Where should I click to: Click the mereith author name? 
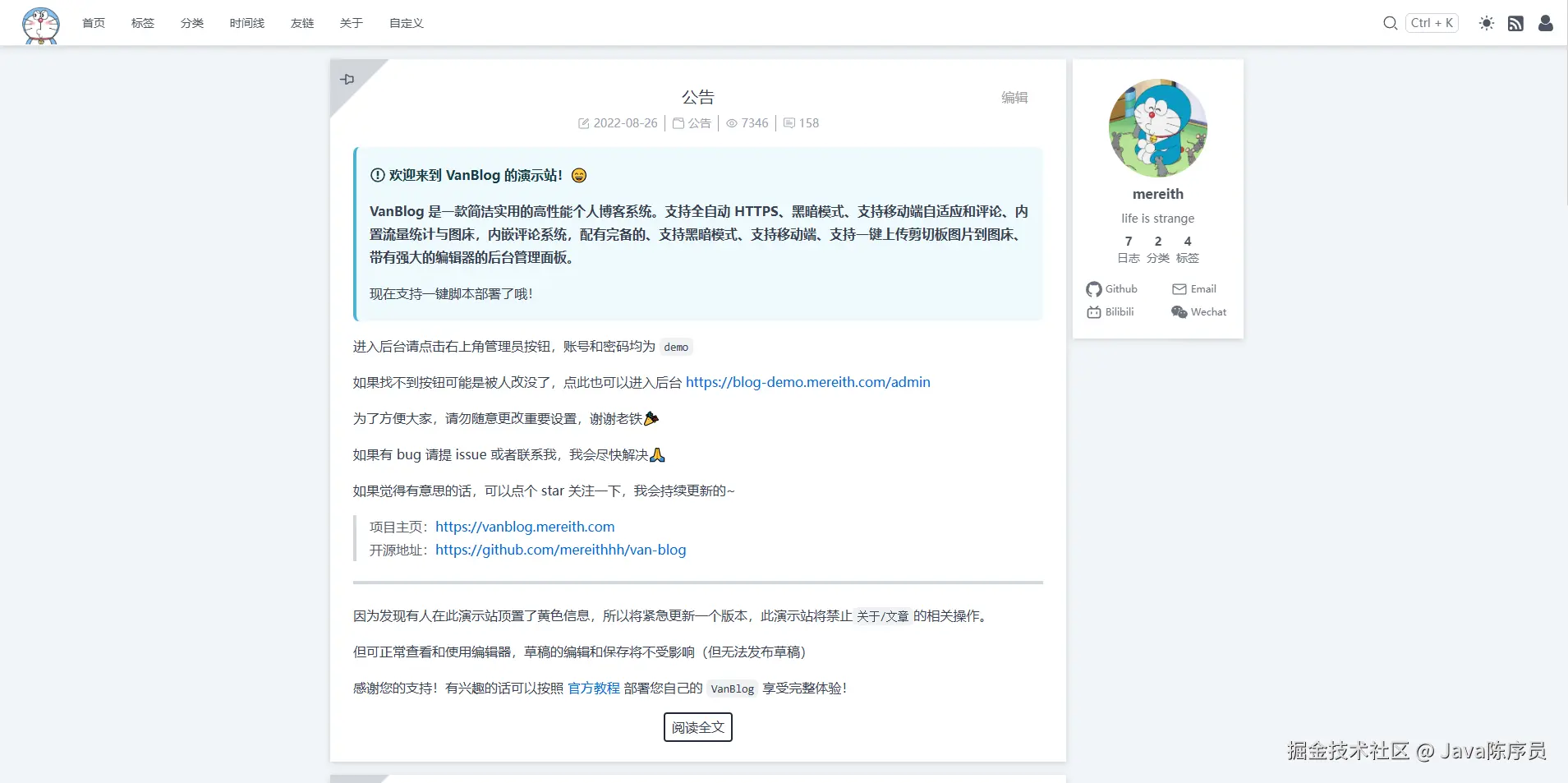pyautogui.click(x=1158, y=194)
